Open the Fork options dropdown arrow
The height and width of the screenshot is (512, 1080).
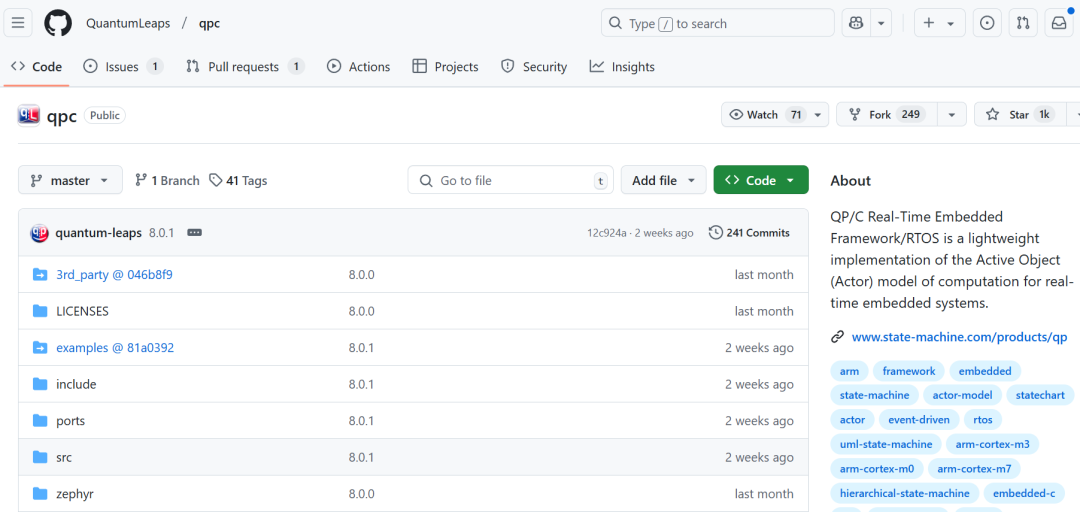[x=951, y=115]
